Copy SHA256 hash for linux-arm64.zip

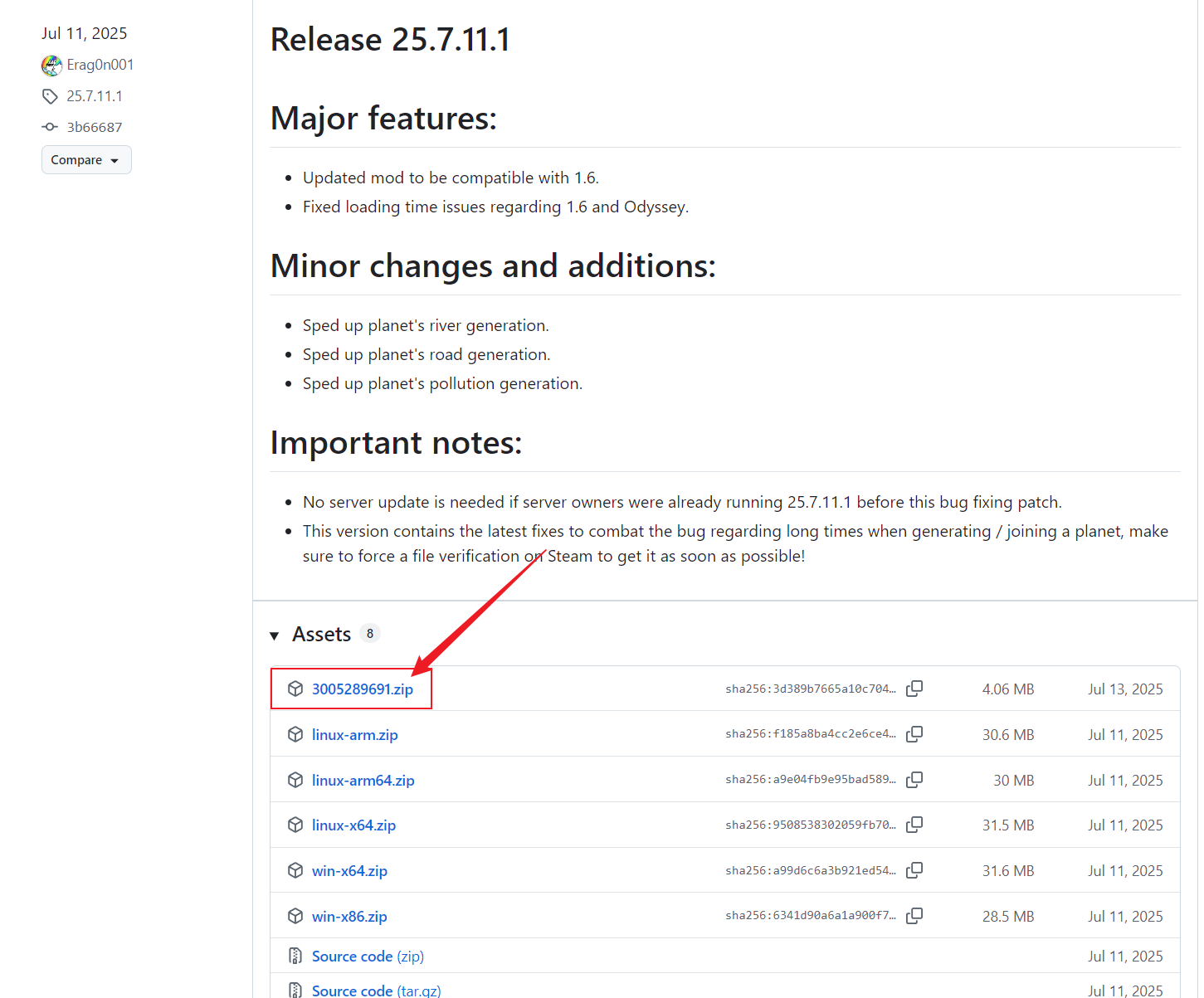(914, 780)
